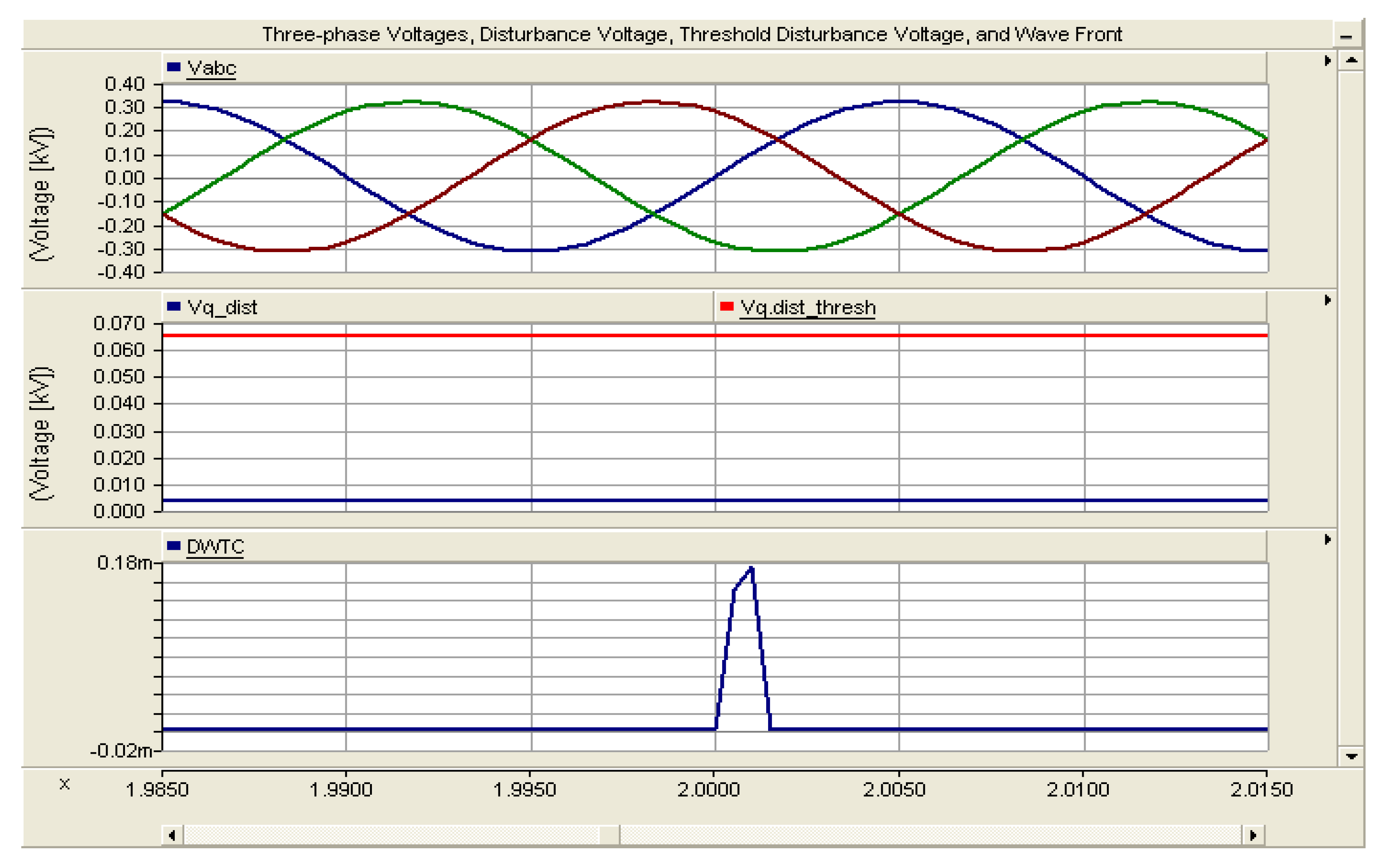This screenshot has width=1380, height=868.
Task: Click the blue DWTC legend color square
Action: pyautogui.click(x=174, y=546)
